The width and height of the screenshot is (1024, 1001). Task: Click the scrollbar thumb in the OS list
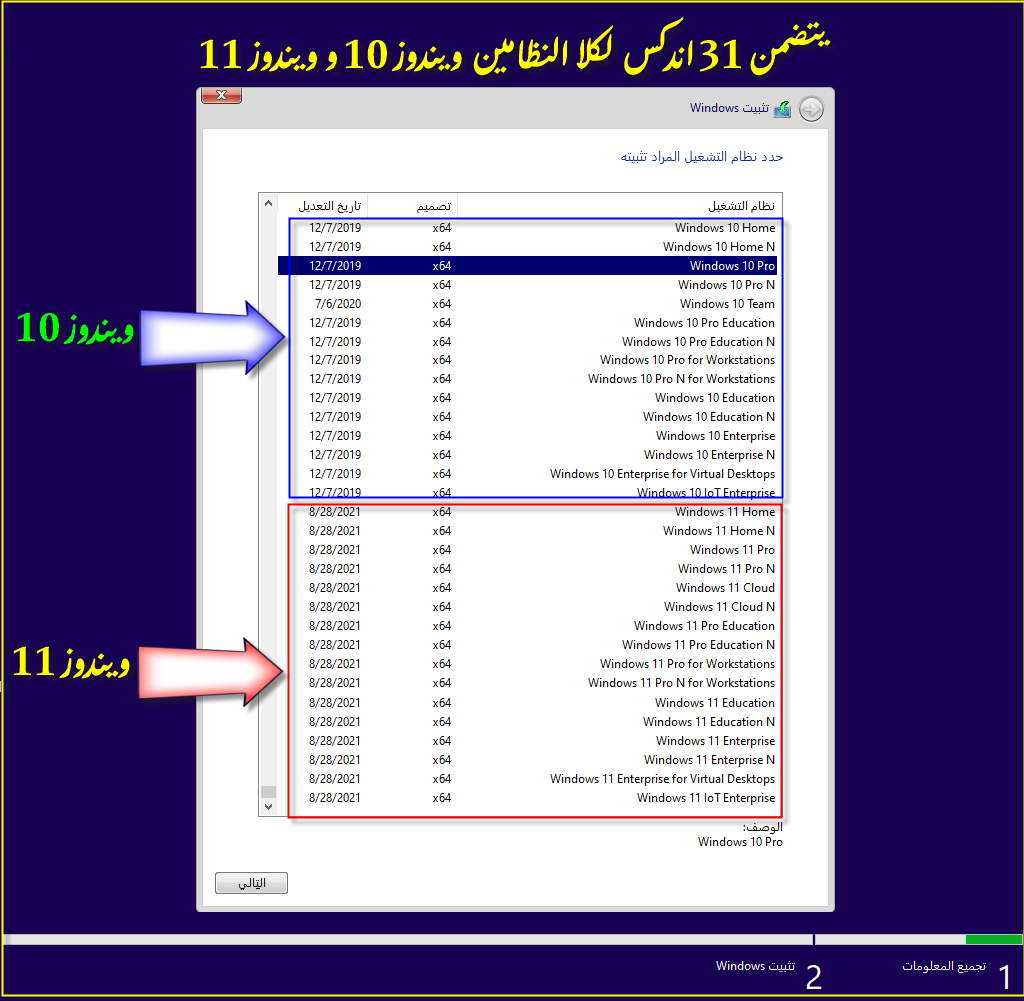point(268,792)
